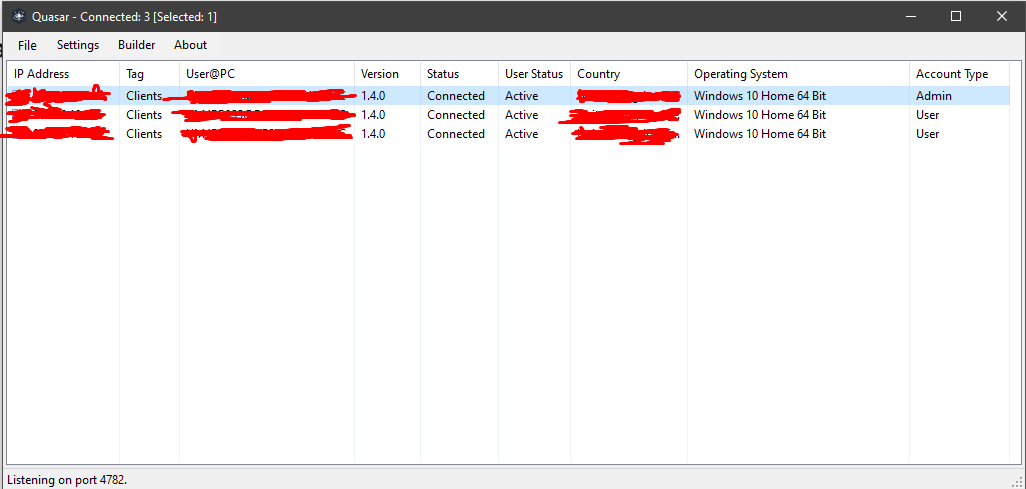Screen dimensions: 1026x489
Task: Maximize the Quasar window
Action: coord(956,16)
